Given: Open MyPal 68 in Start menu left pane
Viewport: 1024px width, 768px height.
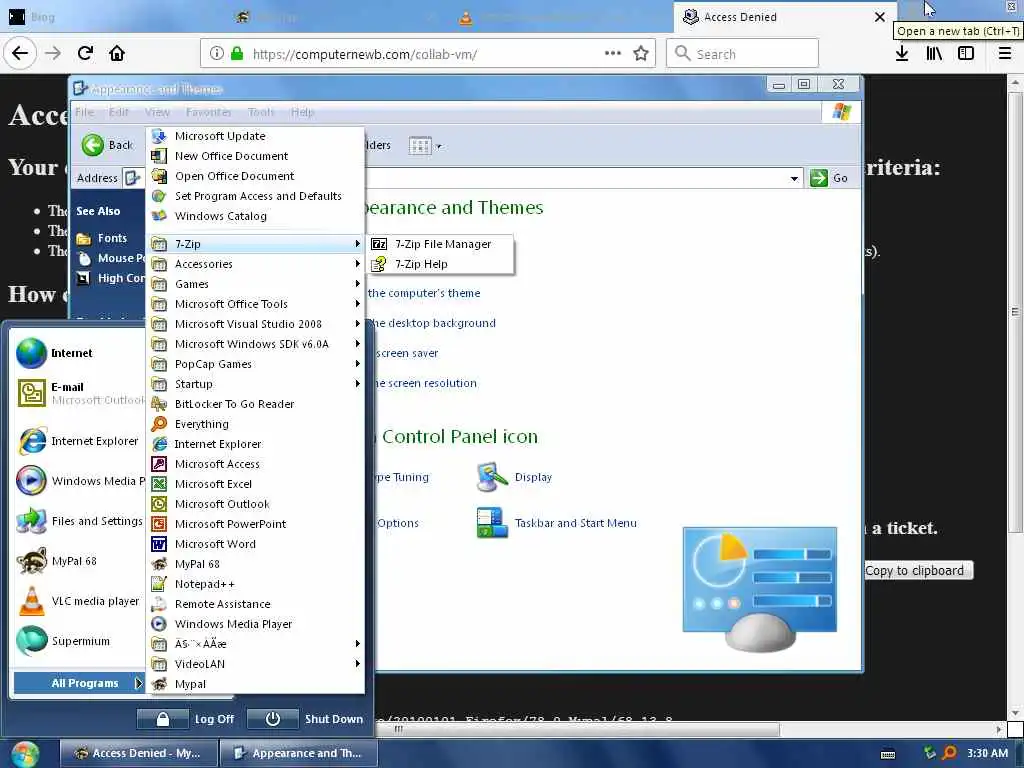Looking at the screenshot, I should (78, 561).
